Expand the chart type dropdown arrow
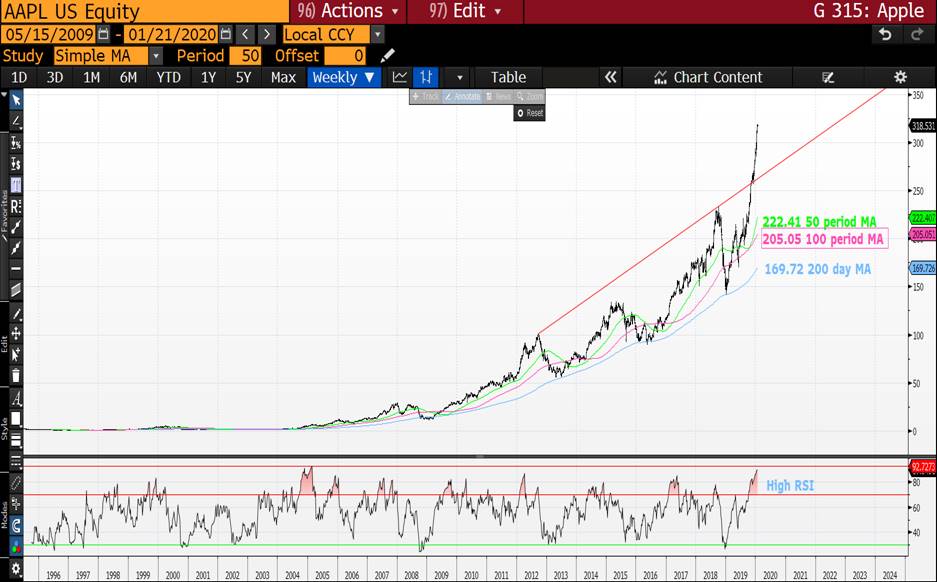The width and height of the screenshot is (937, 582). [460, 78]
